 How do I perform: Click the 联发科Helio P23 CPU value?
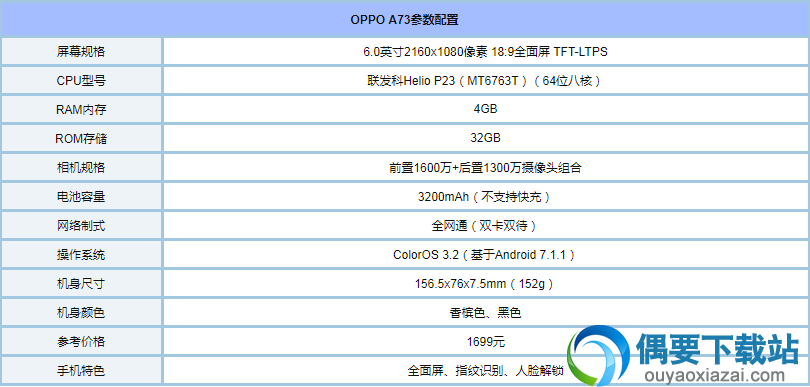(485, 81)
